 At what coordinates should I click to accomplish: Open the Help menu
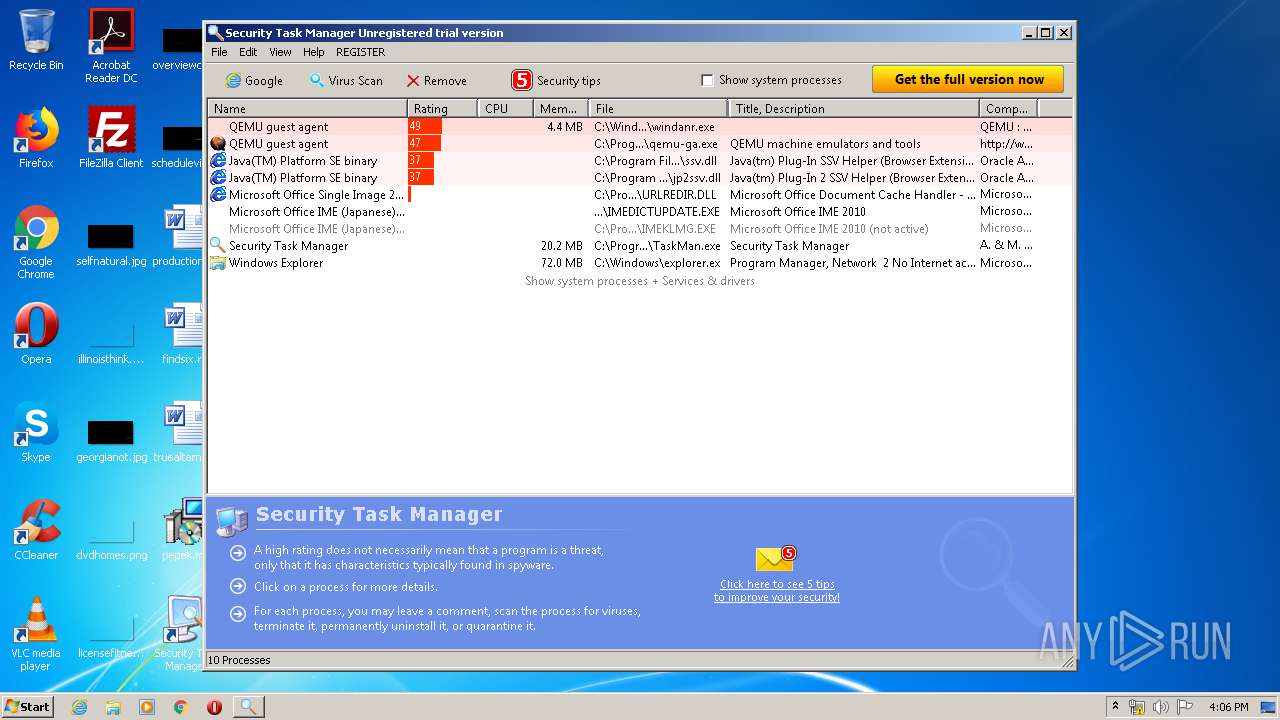[314, 52]
